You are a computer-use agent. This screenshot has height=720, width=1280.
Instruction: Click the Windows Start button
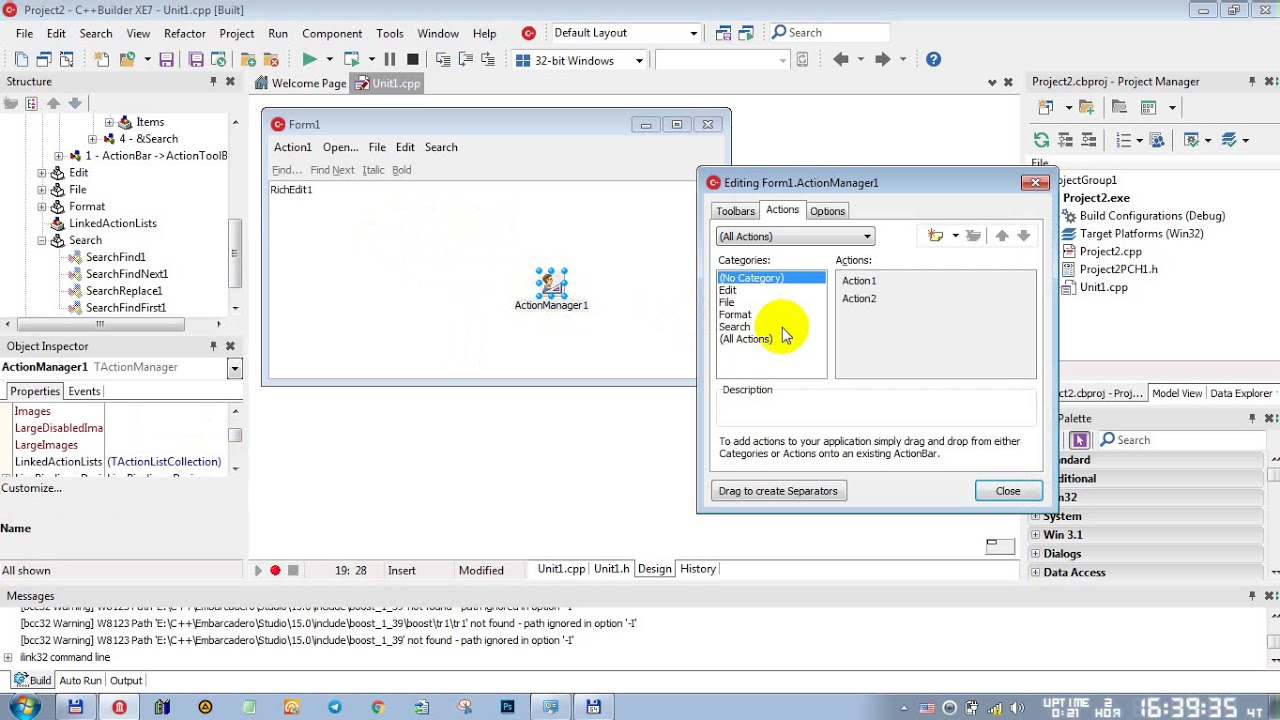pos(25,707)
